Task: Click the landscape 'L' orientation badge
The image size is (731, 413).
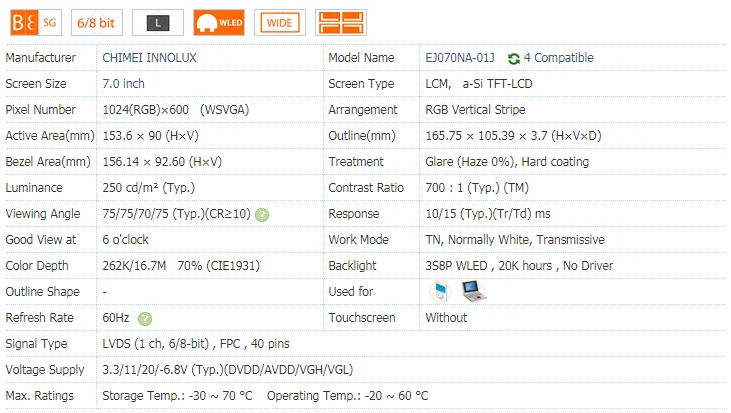Action: [158, 22]
